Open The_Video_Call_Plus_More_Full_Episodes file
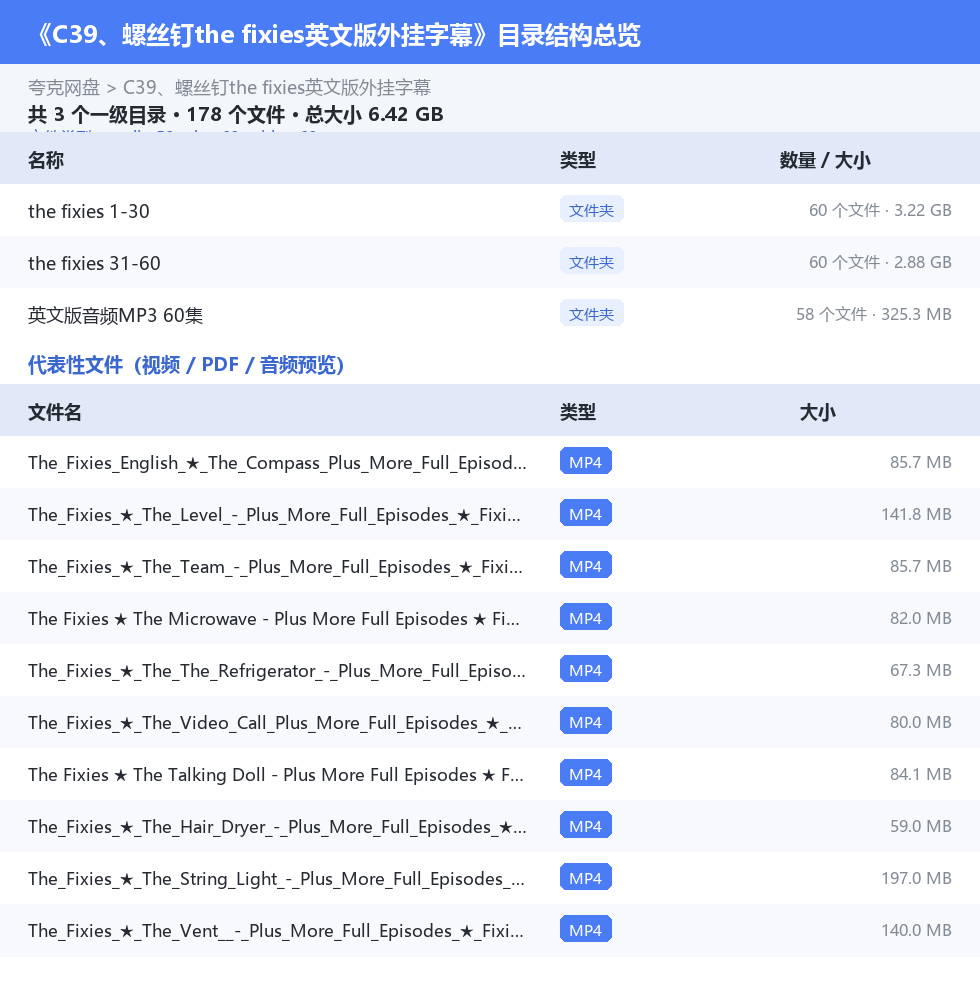This screenshot has height=988, width=980. [x=275, y=723]
